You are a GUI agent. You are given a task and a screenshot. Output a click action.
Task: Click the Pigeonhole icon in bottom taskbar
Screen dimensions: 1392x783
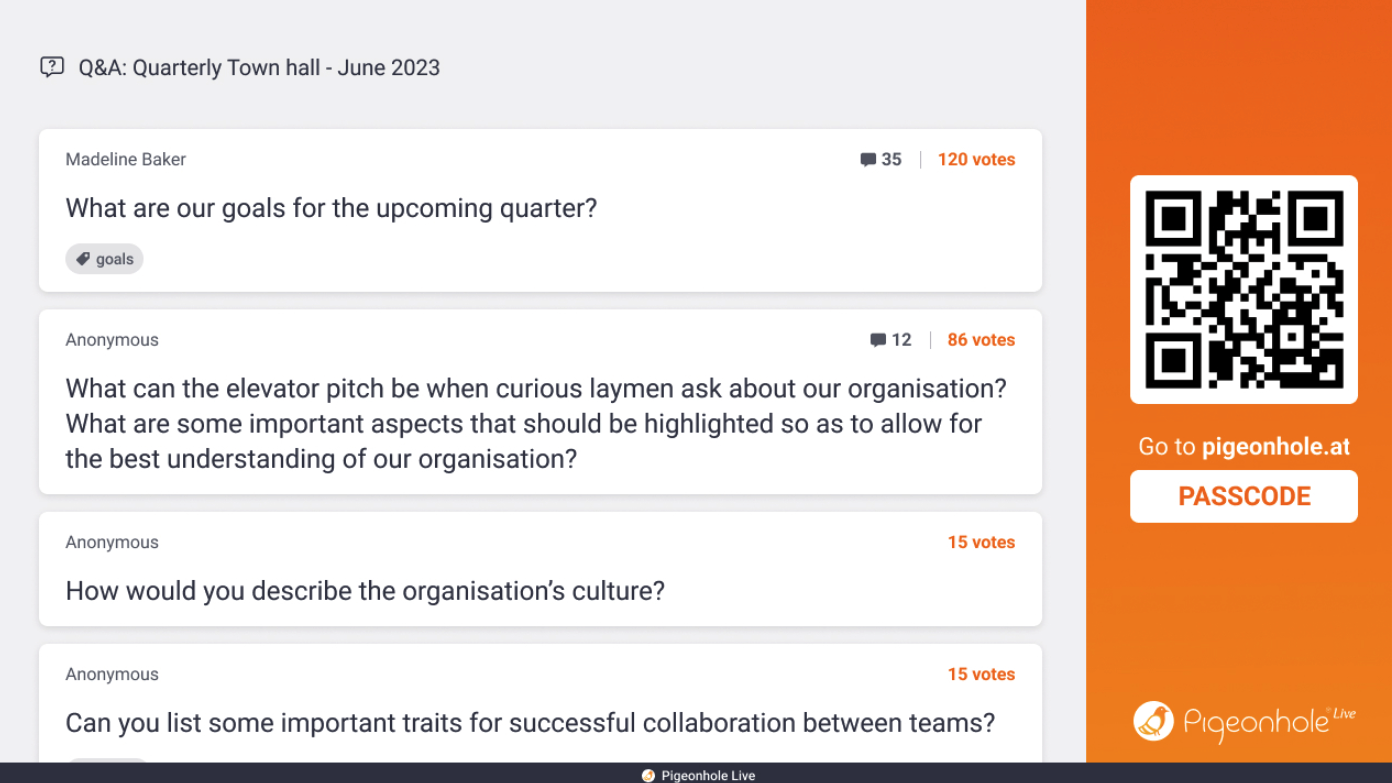point(648,775)
